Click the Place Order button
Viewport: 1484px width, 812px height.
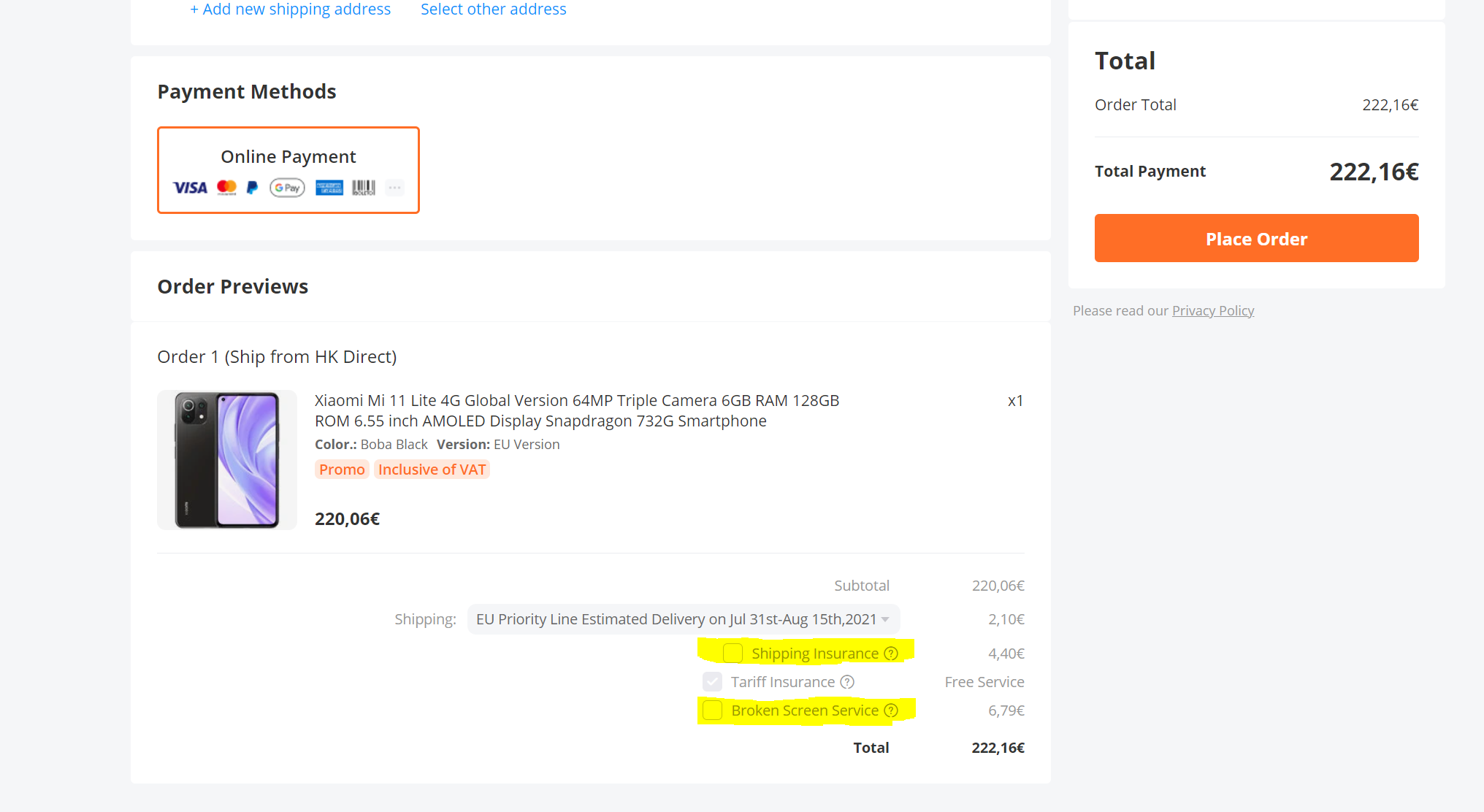(x=1256, y=238)
